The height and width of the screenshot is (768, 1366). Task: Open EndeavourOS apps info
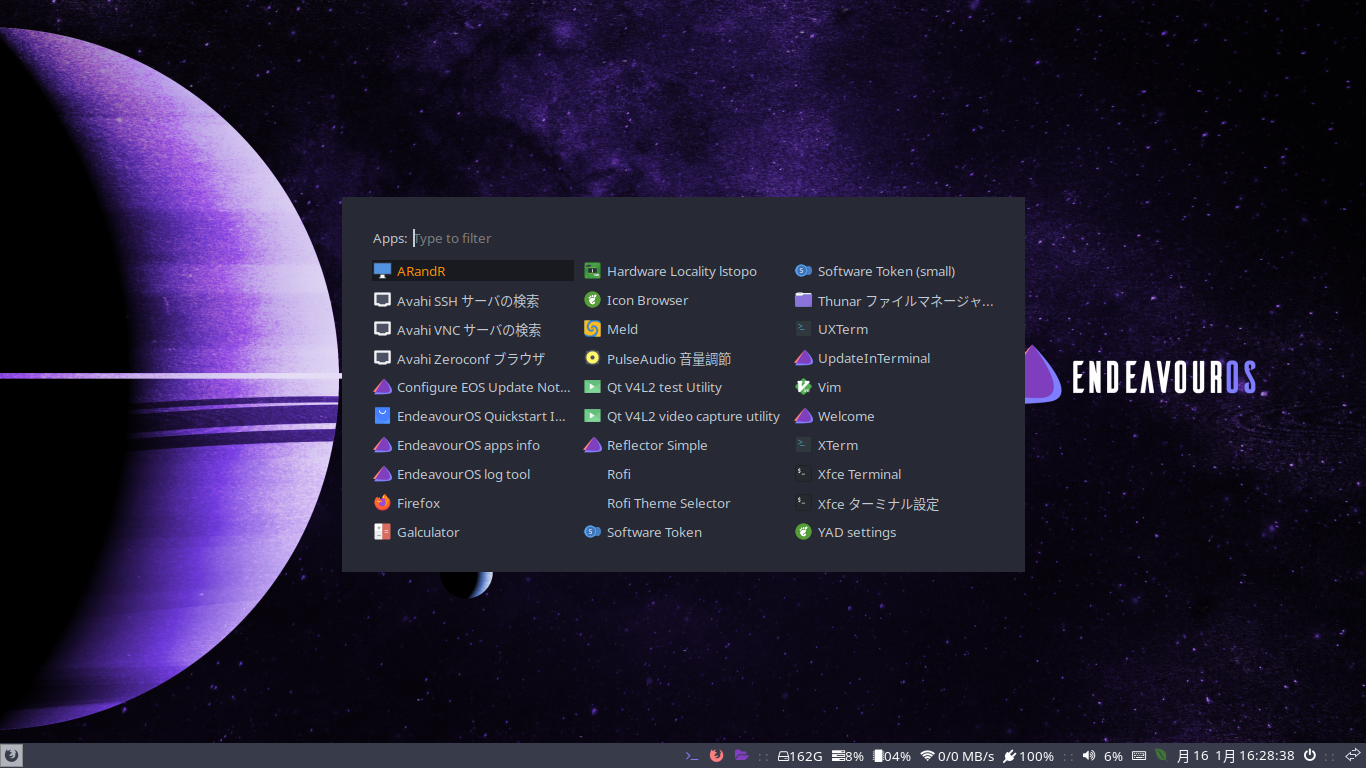point(472,445)
